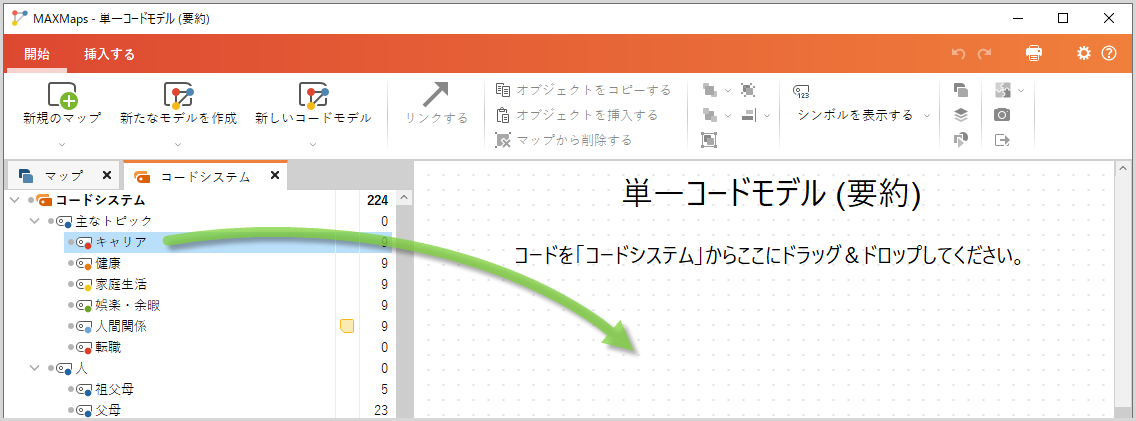Select the 父母 code

[108, 411]
